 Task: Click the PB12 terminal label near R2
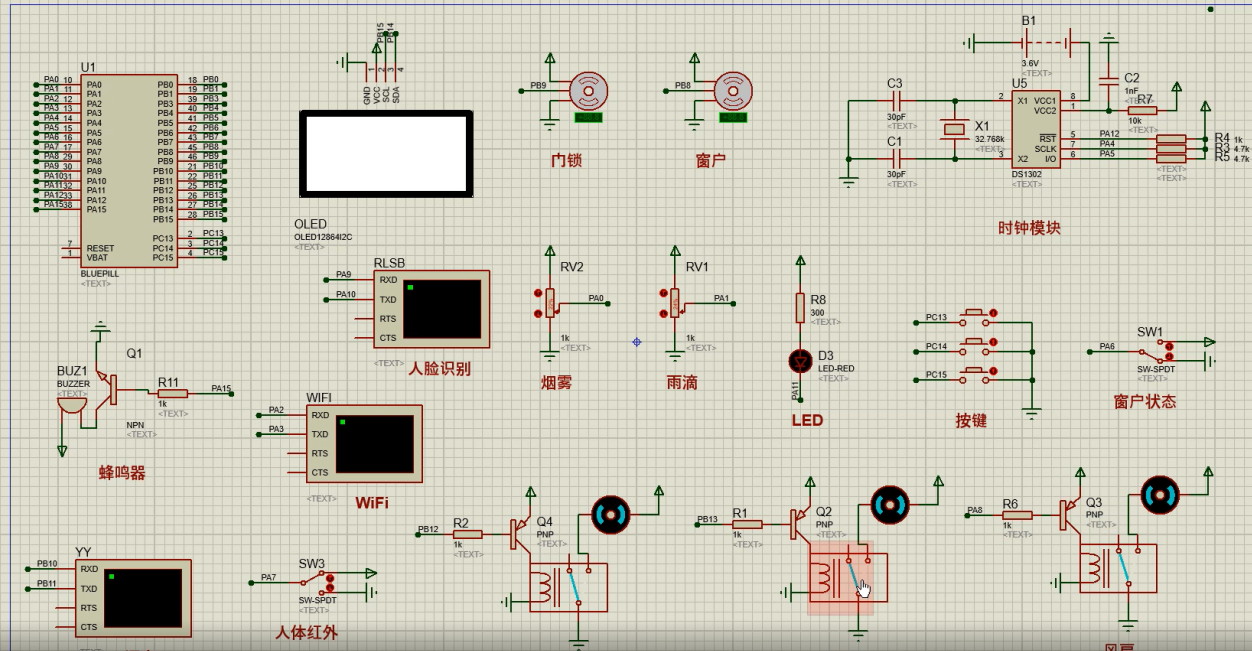(x=428, y=529)
